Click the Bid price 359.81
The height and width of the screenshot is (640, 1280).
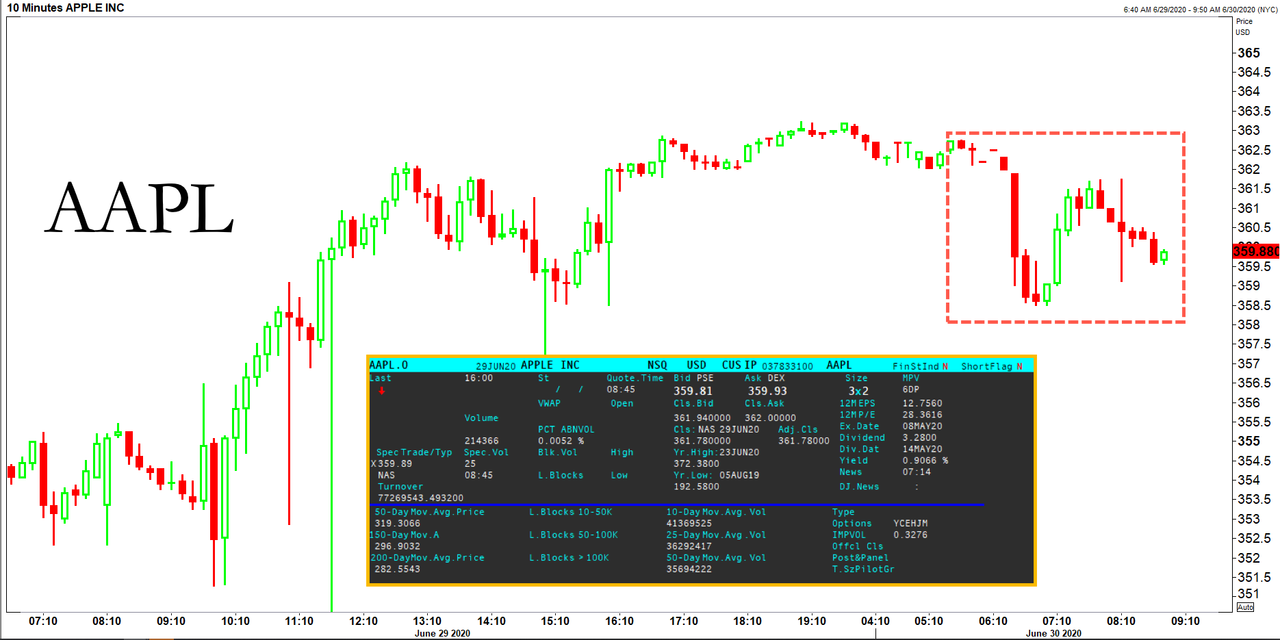693,391
